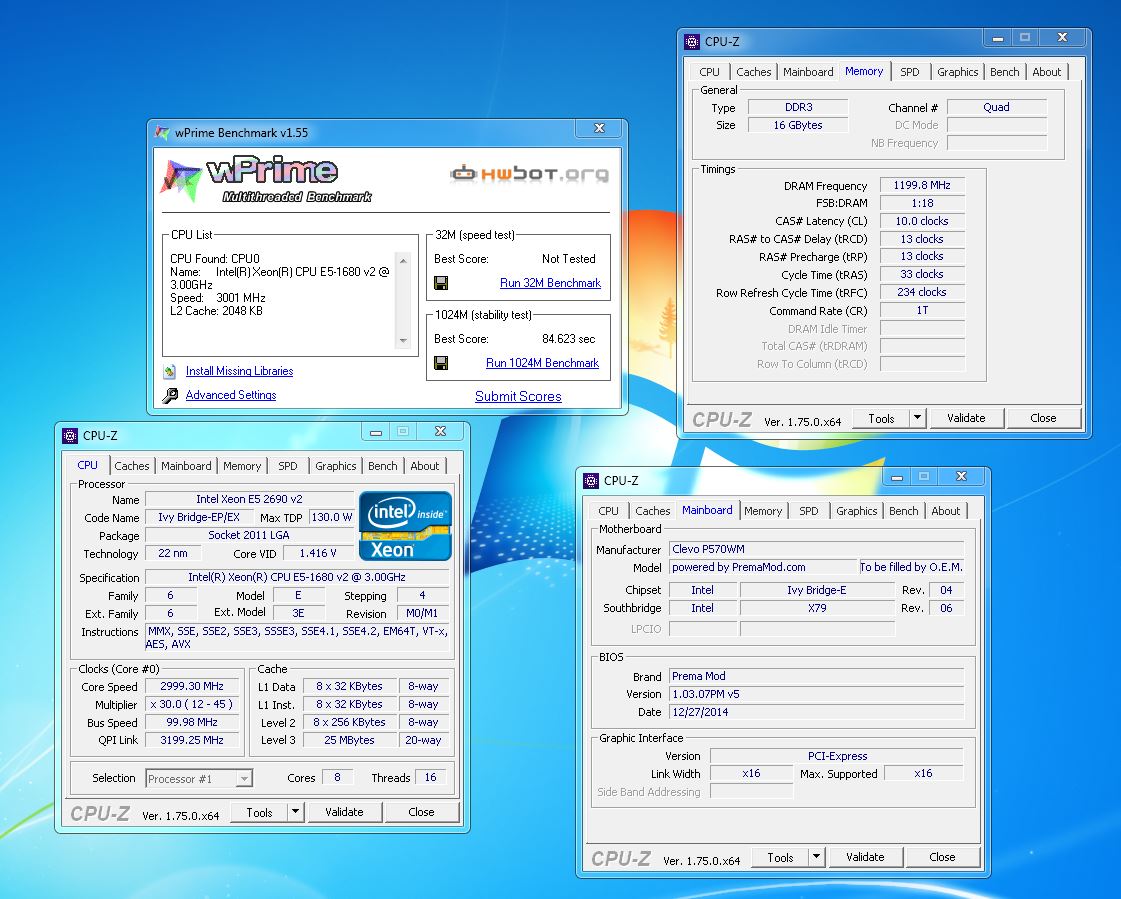Click the BIOS Version field 1.03.07PM v5
Image resolution: width=1121 pixels, height=899 pixels.
[816, 694]
